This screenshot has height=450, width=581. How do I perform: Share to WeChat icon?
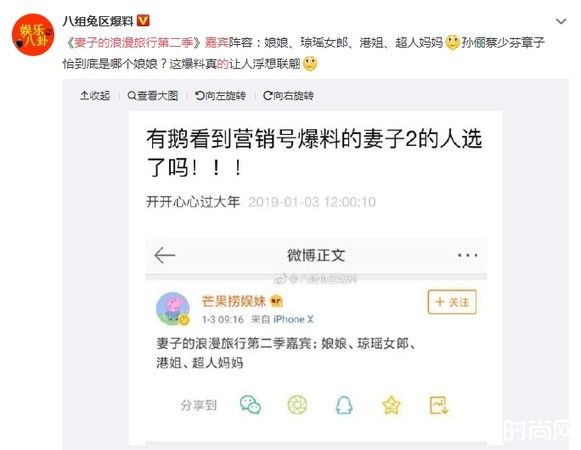tap(250, 405)
